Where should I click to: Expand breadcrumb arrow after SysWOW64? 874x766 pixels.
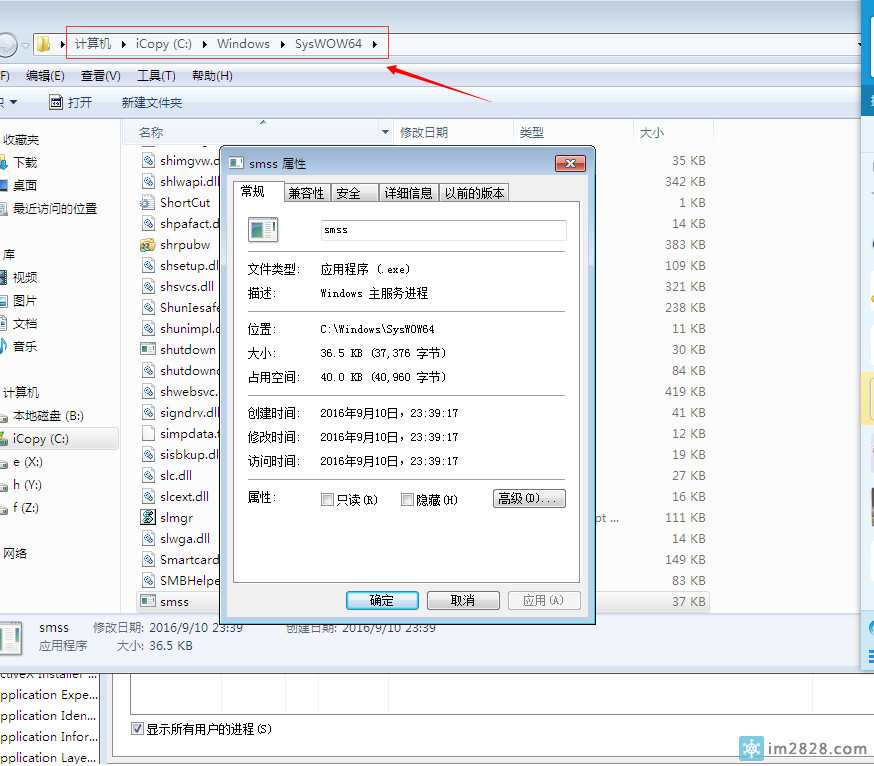375,44
